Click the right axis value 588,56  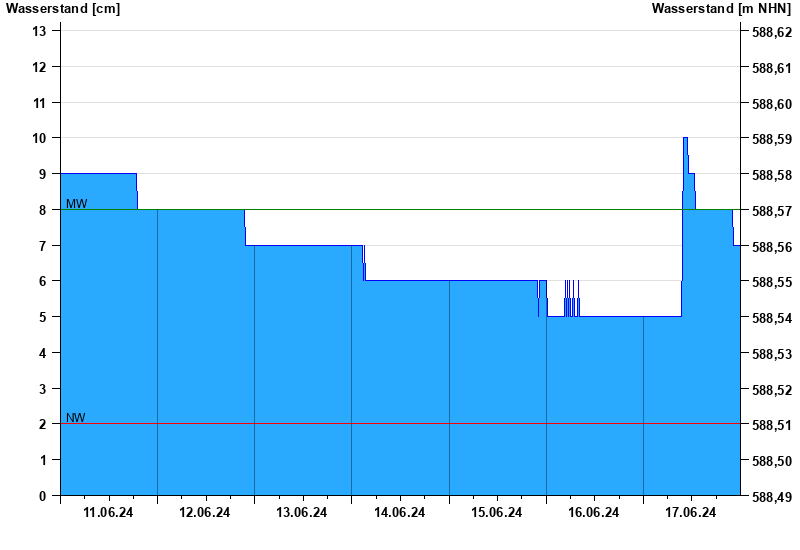point(772,246)
